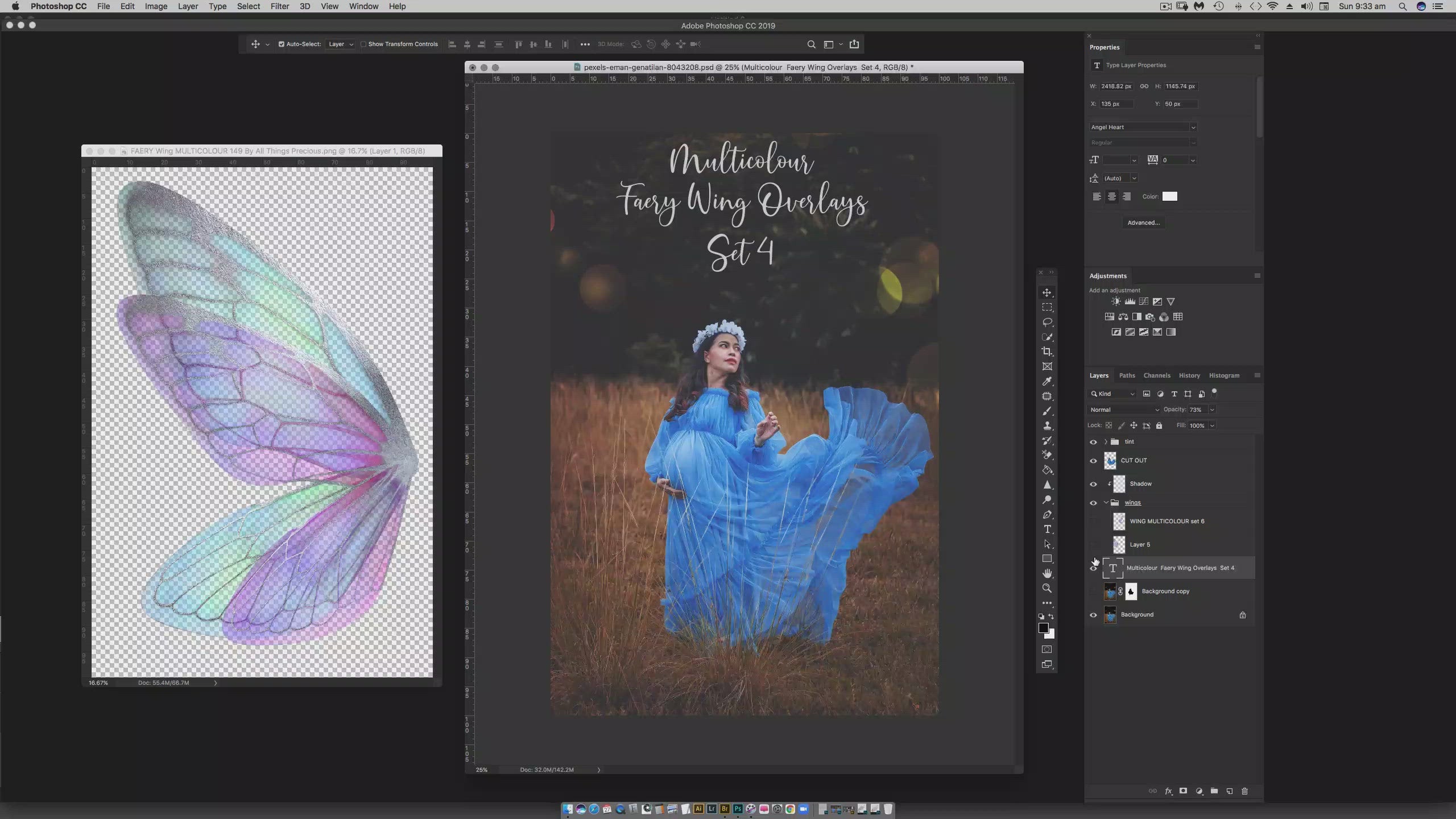1456x819 pixels.
Task: Click the Add layer mask icon
Action: tap(1183, 791)
